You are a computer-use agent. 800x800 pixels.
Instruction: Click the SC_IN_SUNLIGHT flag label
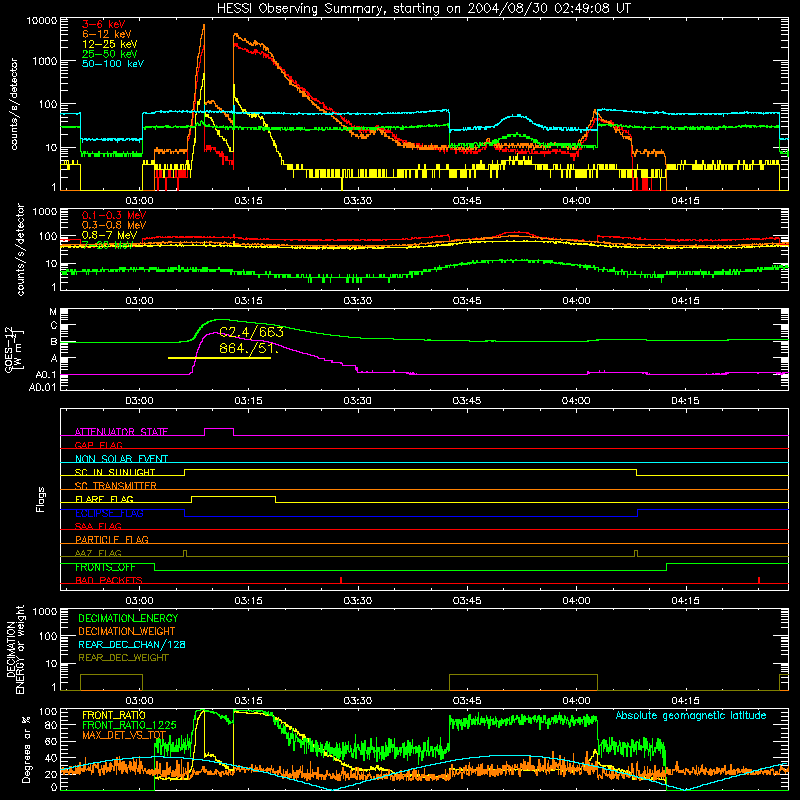click(115, 472)
